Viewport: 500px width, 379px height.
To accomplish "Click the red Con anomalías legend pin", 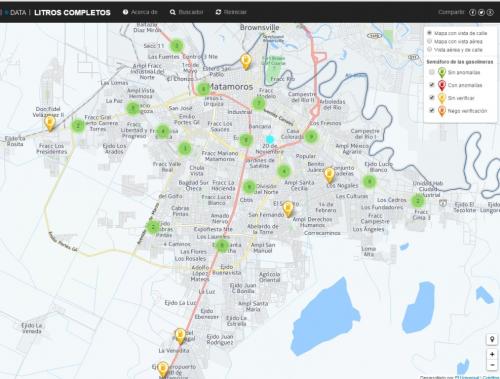I will (x=442, y=85).
